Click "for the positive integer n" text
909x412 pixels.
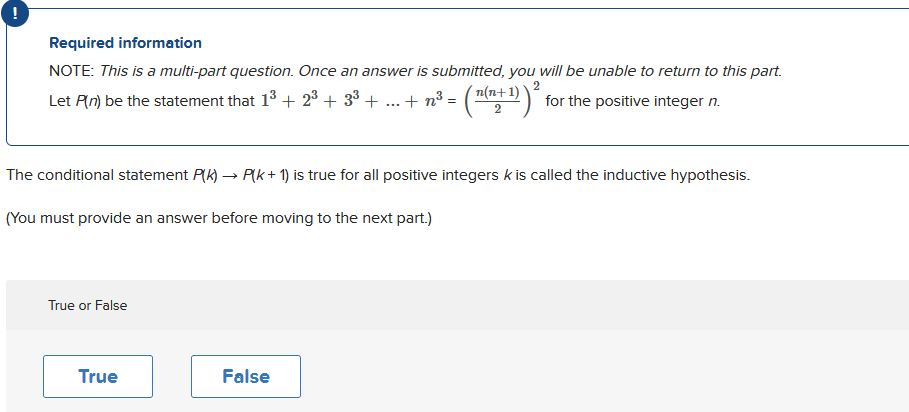632,101
